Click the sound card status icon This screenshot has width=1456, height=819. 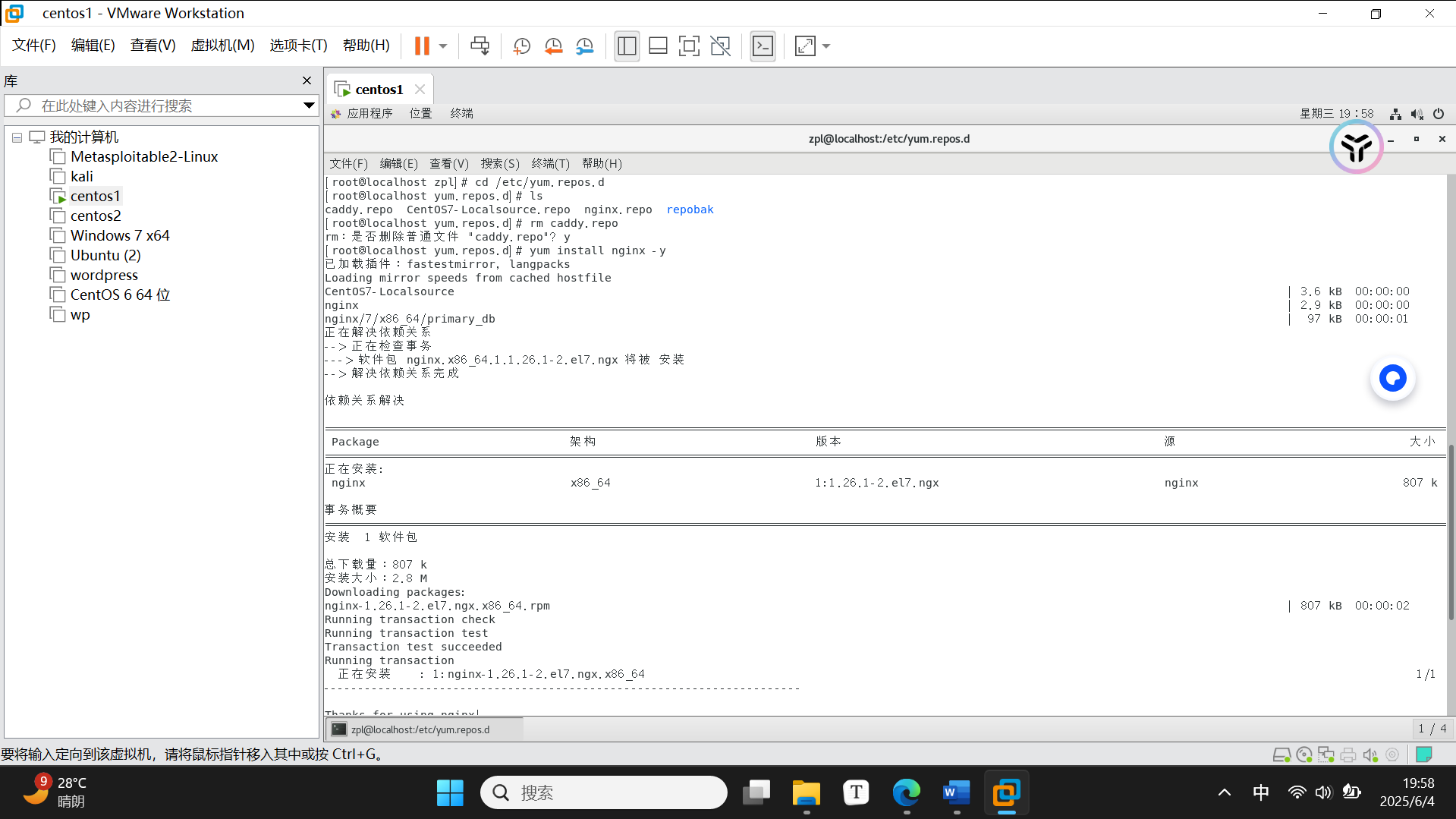coord(1370,754)
